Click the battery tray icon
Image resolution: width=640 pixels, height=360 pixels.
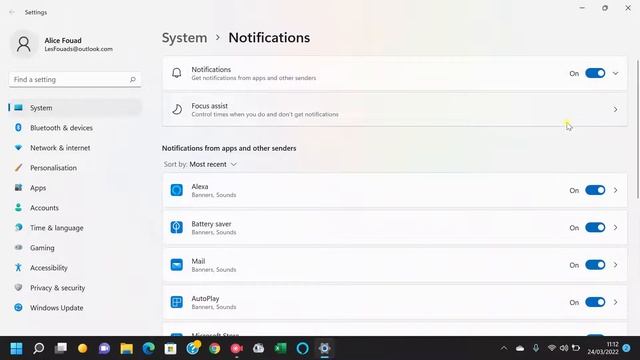point(576,348)
